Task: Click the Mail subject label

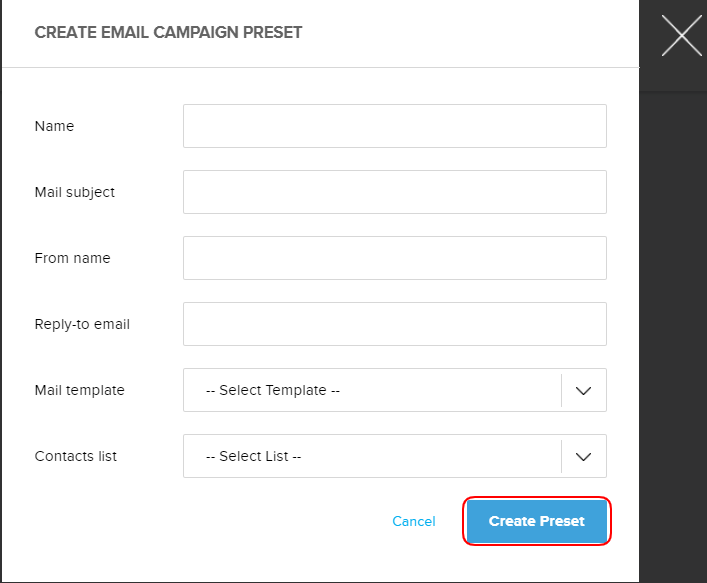Action: [75, 192]
